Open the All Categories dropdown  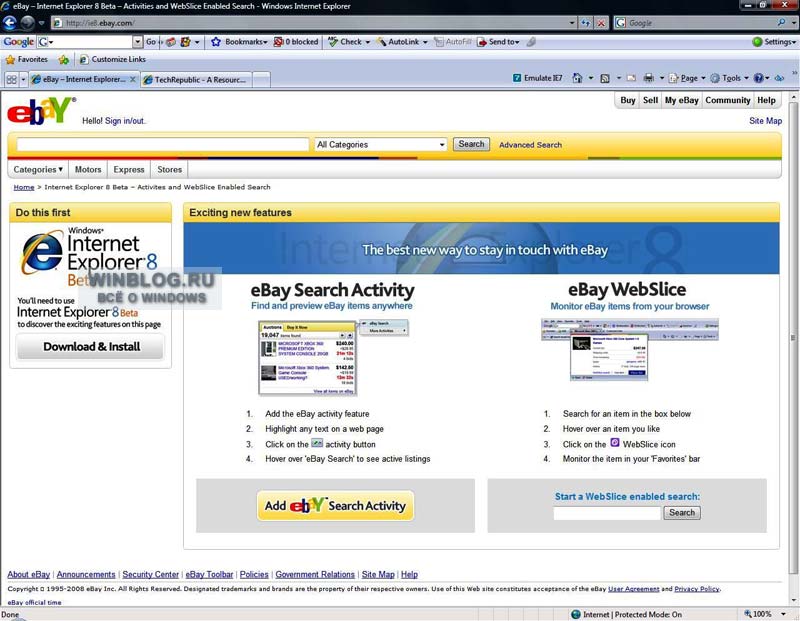tap(381, 145)
